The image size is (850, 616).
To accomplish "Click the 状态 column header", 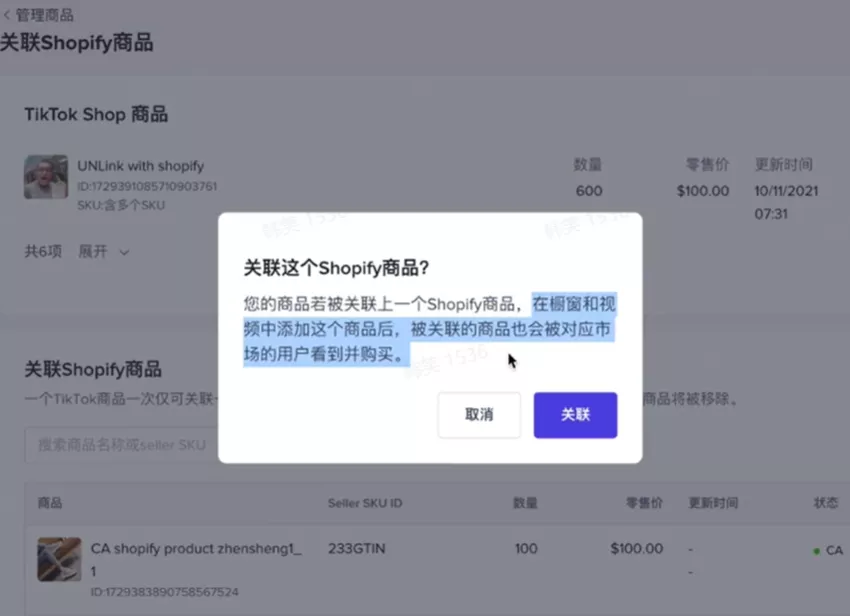I will pos(824,503).
